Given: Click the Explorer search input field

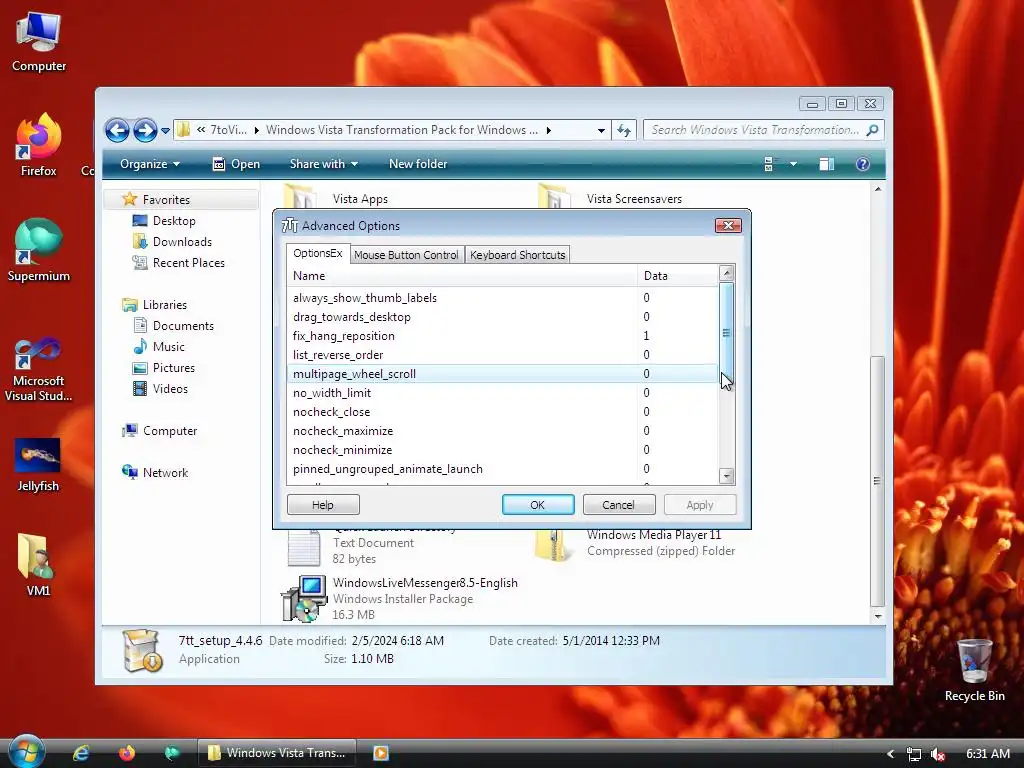Looking at the screenshot, I should tap(755, 130).
